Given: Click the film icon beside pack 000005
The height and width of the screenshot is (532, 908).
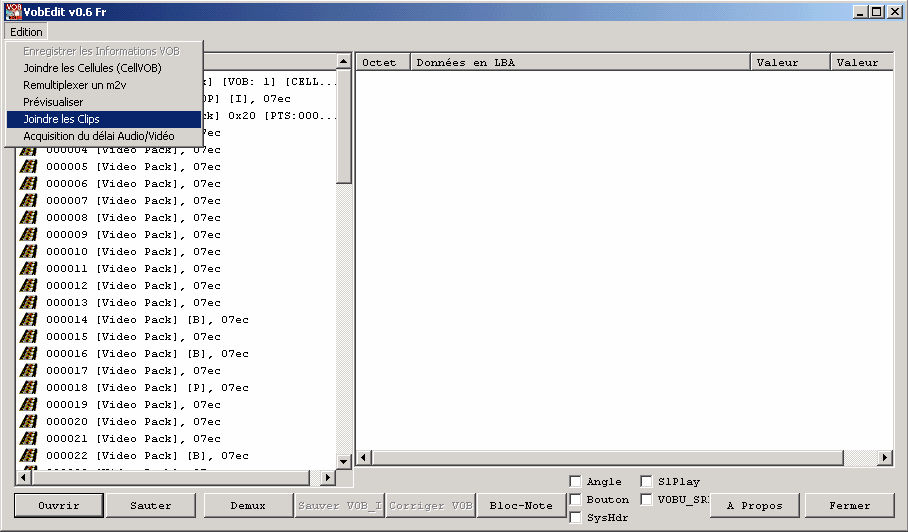Looking at the screenshot, I should (29, 167).
